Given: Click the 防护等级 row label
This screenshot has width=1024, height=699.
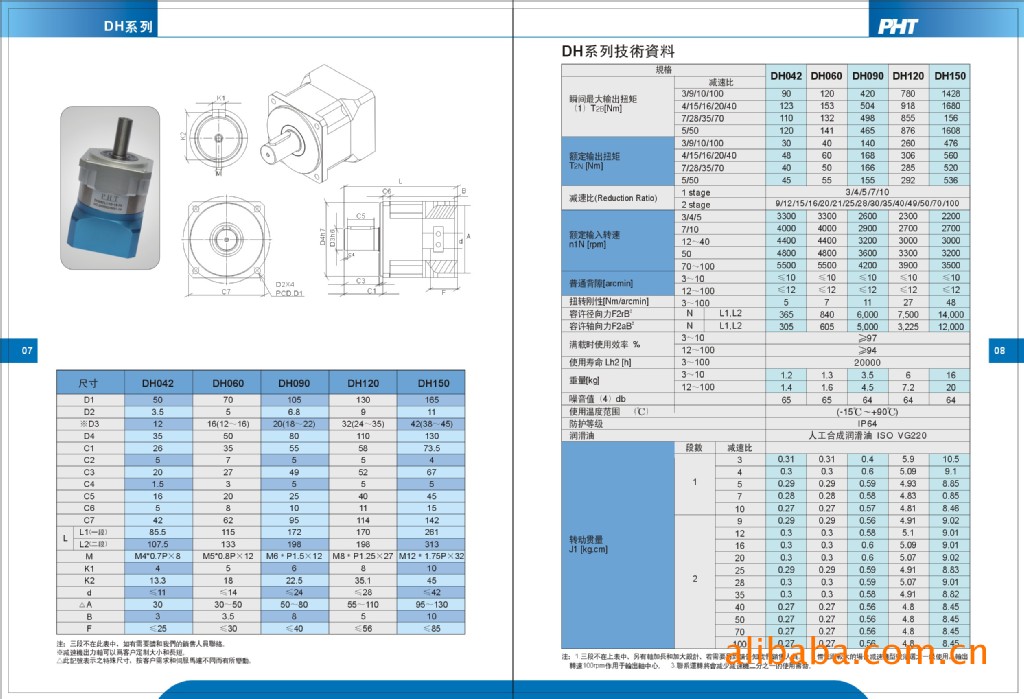Looking at the screenshot, I should (x=585, y=424).
